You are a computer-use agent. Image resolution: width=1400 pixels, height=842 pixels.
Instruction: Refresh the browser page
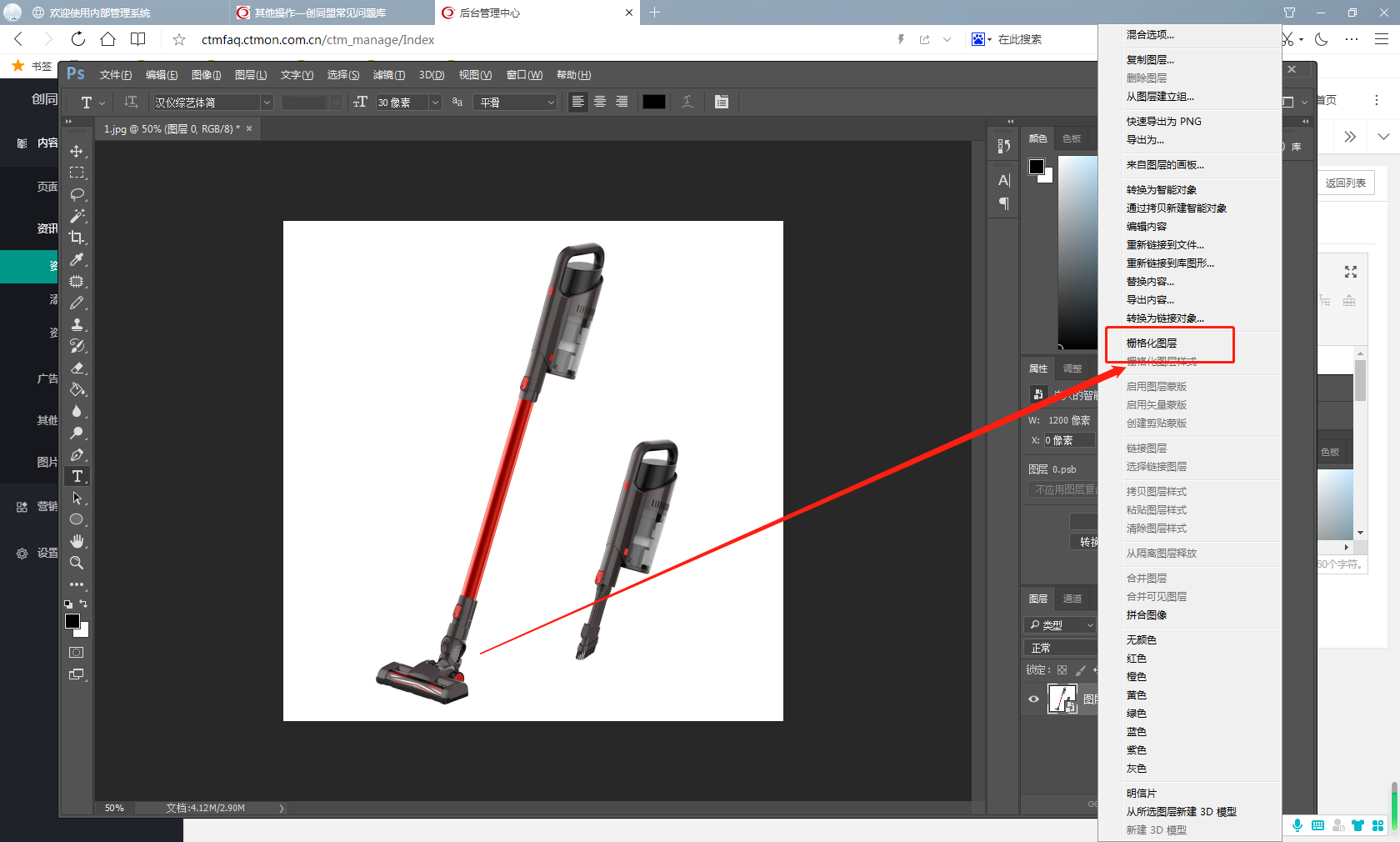(x=77, y=39)
